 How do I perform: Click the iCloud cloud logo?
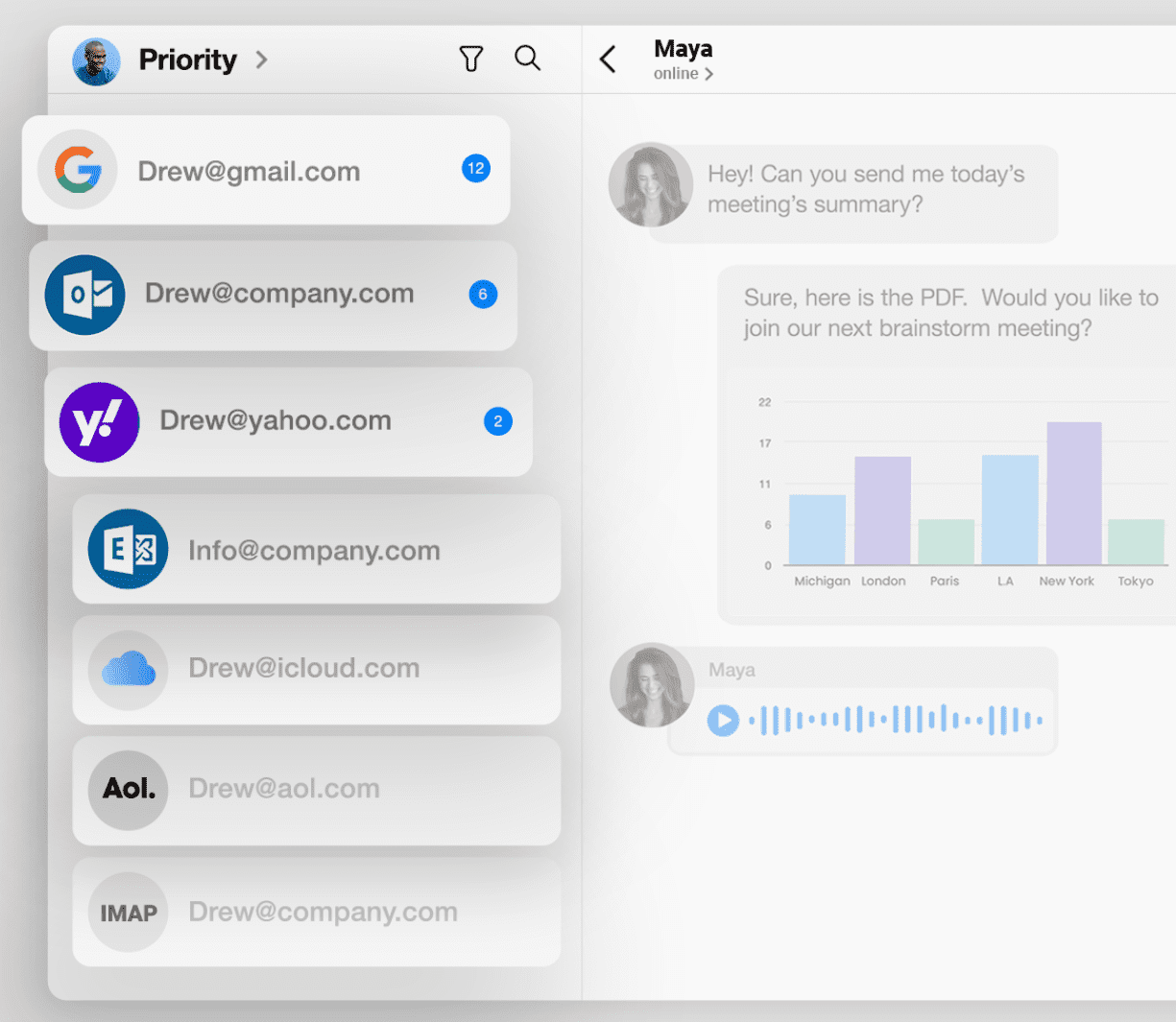pos(129,670)
